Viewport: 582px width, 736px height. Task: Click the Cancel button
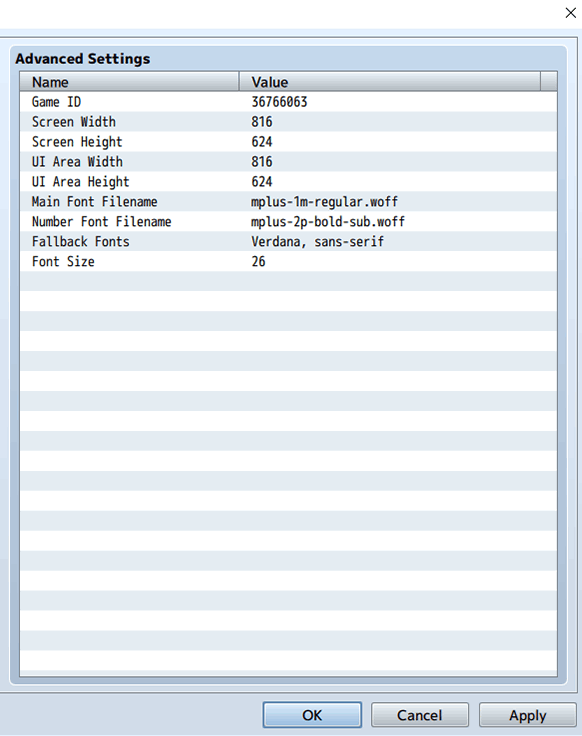pos(420,715)
